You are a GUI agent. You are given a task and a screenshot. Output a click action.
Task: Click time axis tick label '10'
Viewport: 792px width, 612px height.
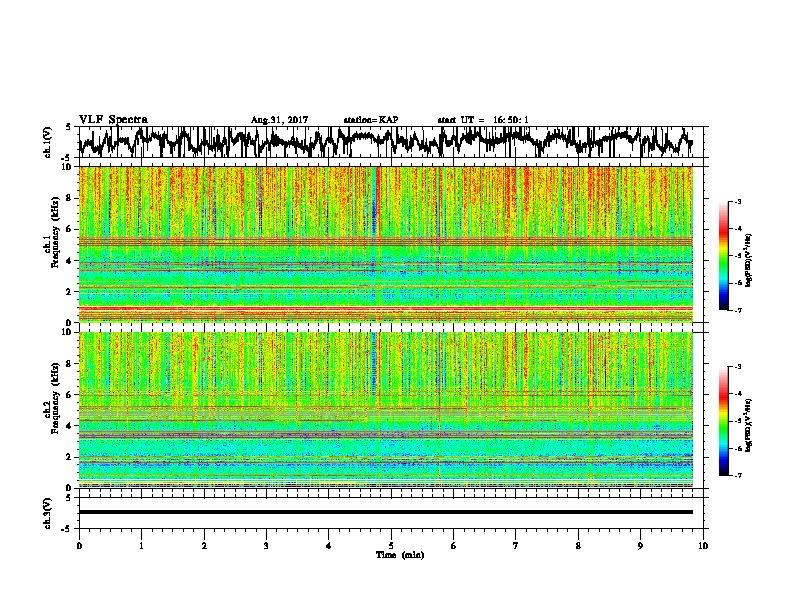click(703, 546)
